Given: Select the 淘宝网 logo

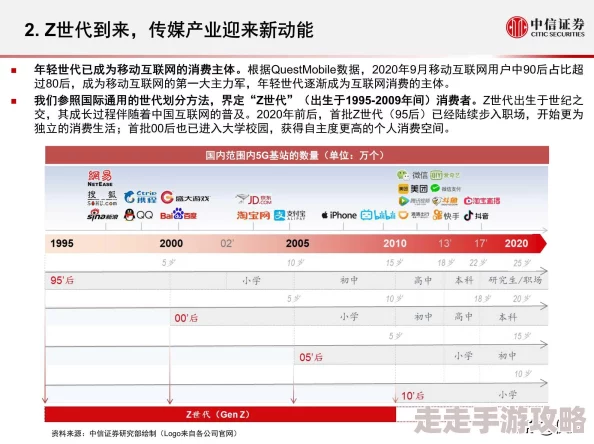Looking at the screenshot, I should click(x=253, y=215).
